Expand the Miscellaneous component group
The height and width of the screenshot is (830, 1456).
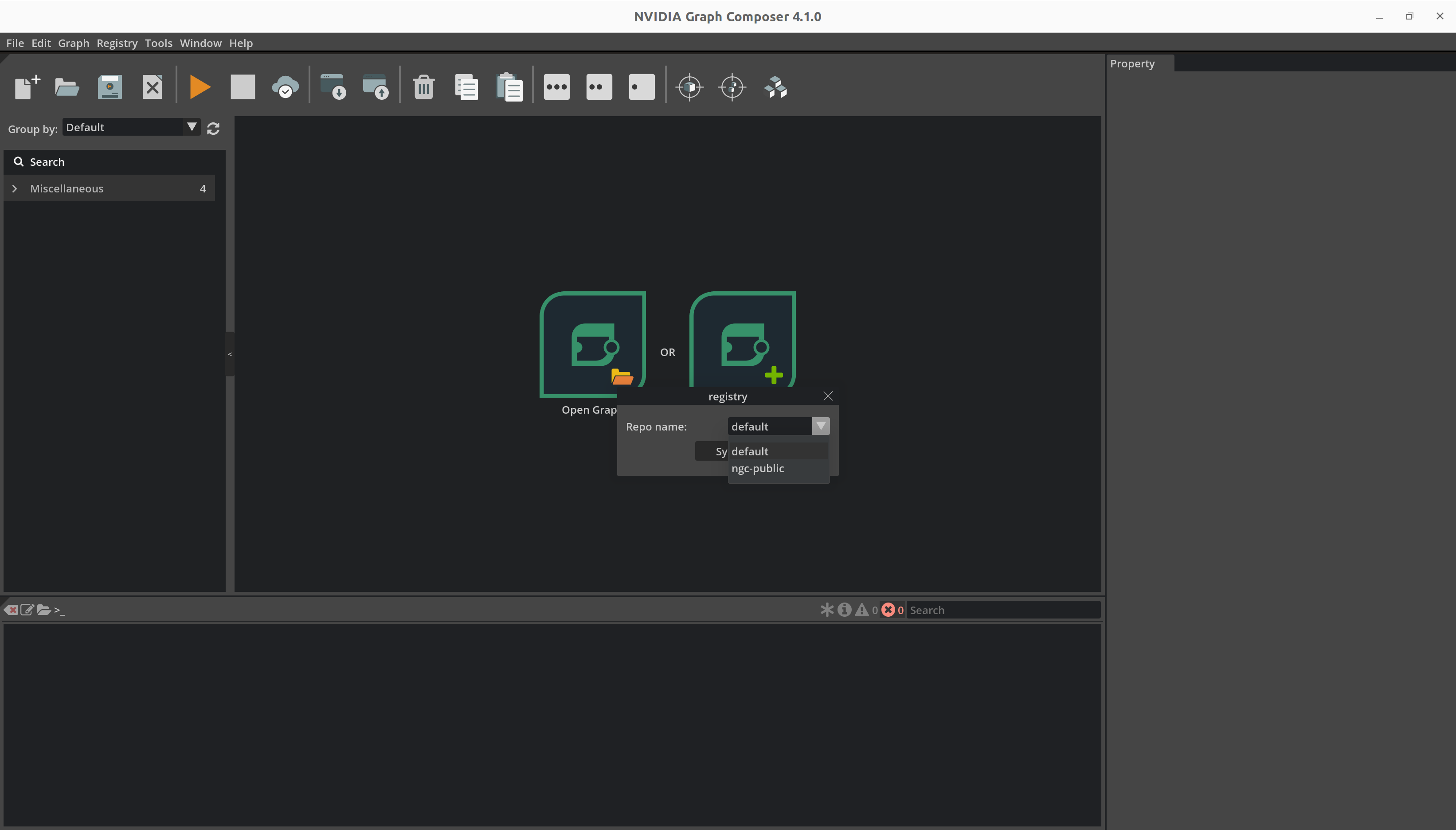point(14,188)
